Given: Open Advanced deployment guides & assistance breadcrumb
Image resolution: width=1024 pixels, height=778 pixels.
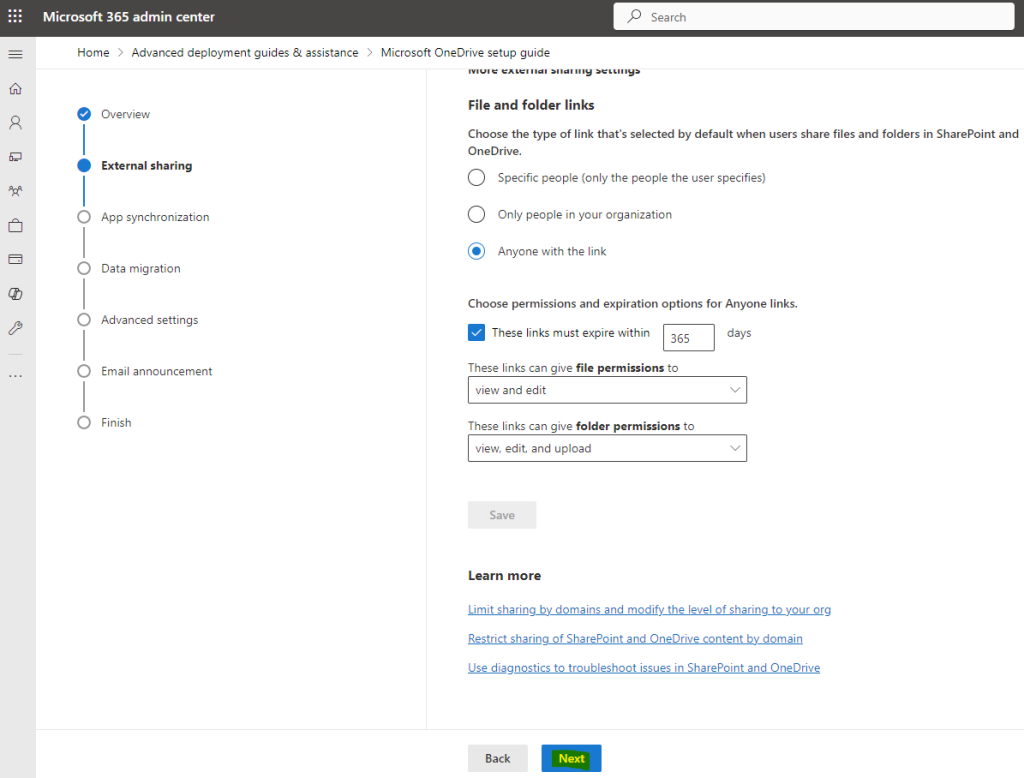Looking at the screenshot, I should pos(245,52).
